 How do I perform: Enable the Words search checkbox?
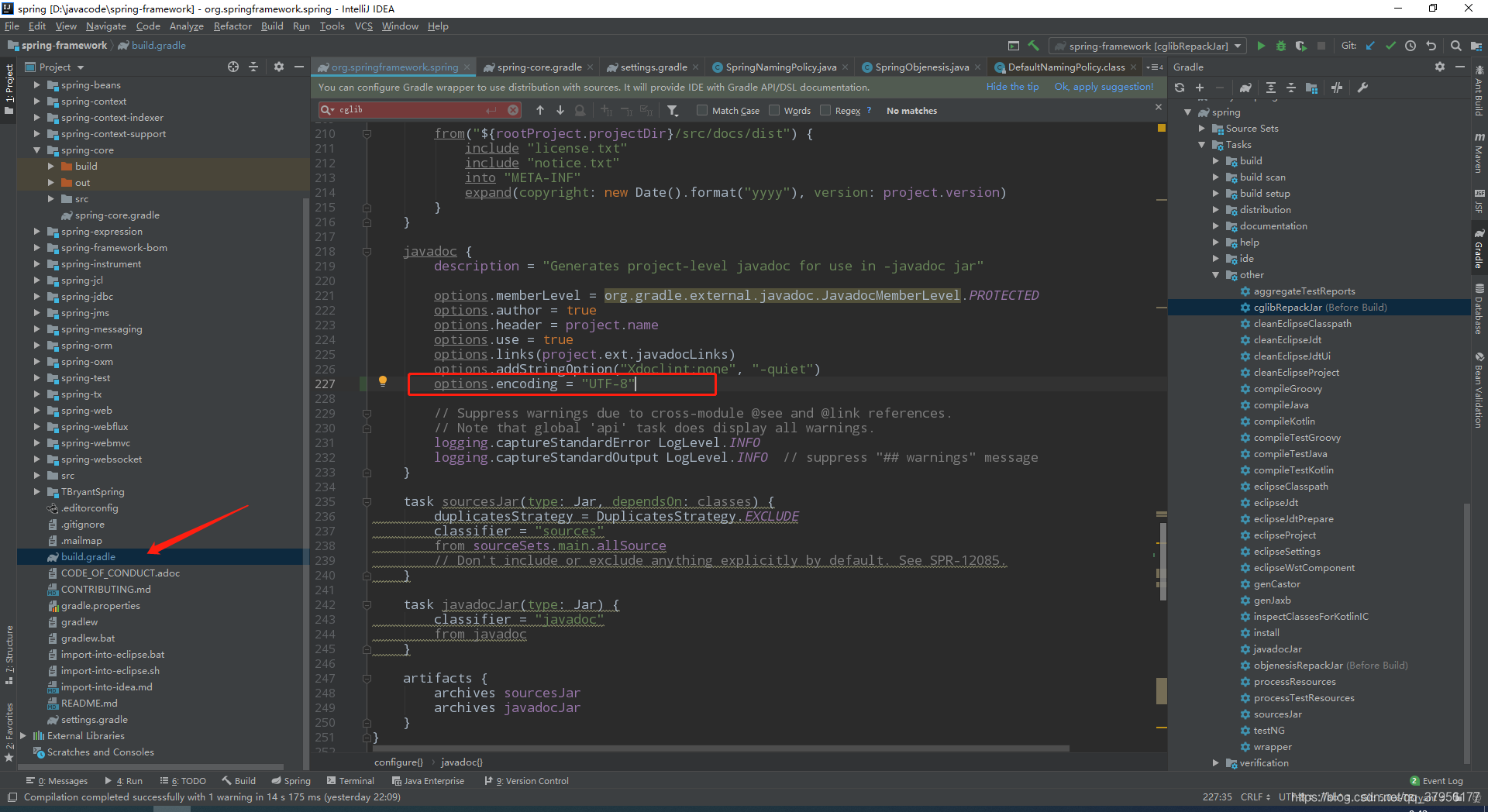tap(773, 110)
